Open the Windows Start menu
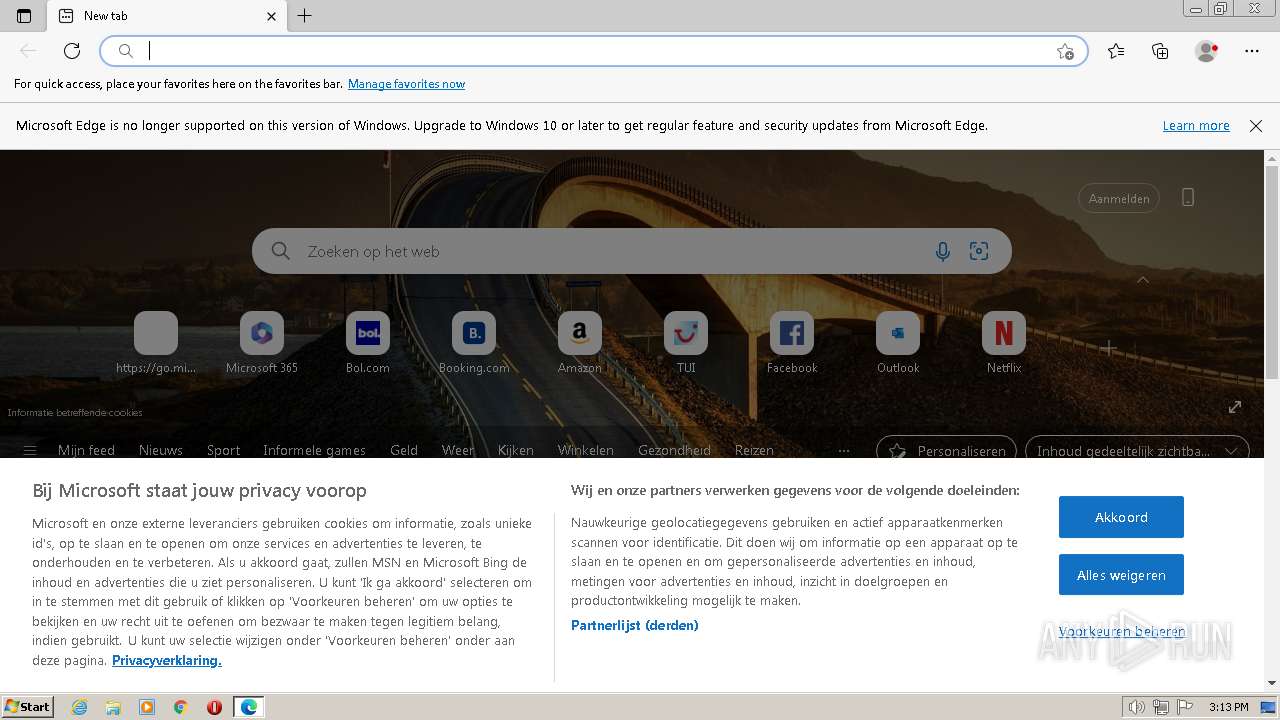1280x720 pixels. coord(27,706)
